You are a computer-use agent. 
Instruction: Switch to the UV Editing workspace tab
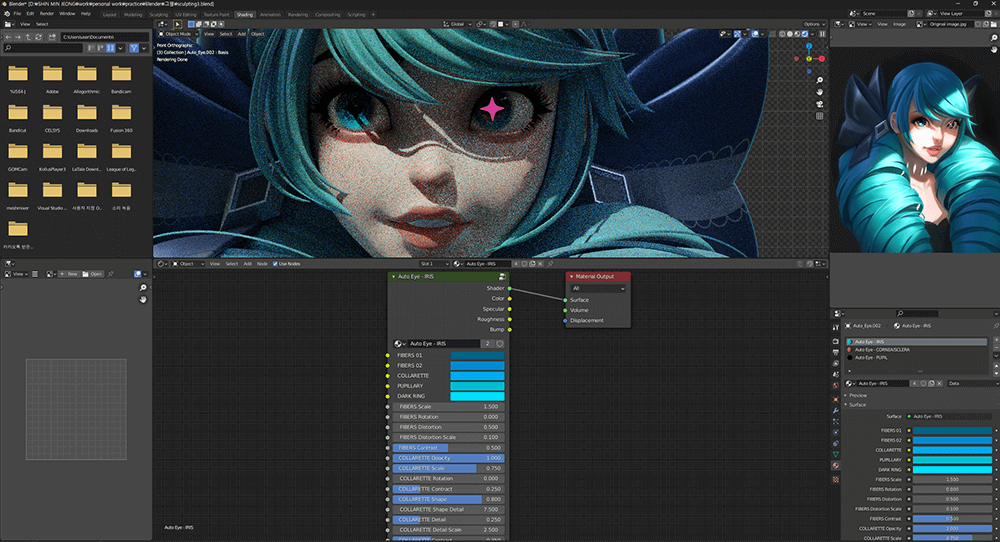[x=186, y=14]
